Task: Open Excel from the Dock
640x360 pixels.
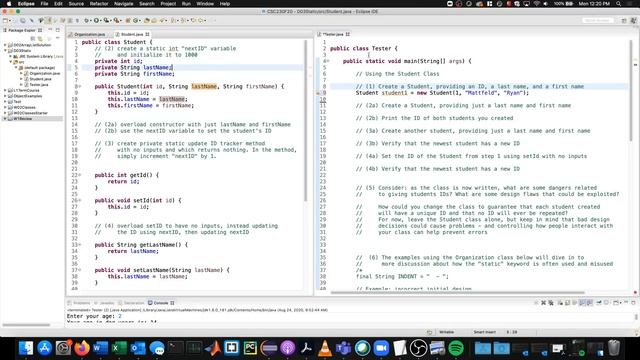Action: point(119,348)
